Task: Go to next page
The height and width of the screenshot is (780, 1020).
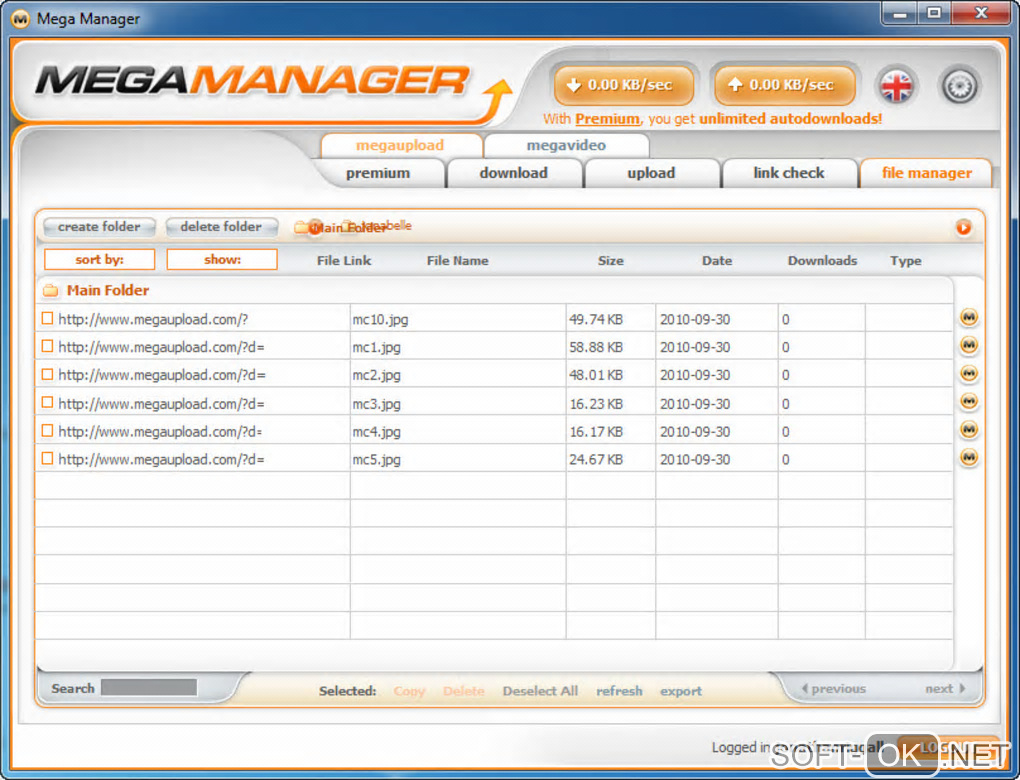Action: tap(945, 688)
